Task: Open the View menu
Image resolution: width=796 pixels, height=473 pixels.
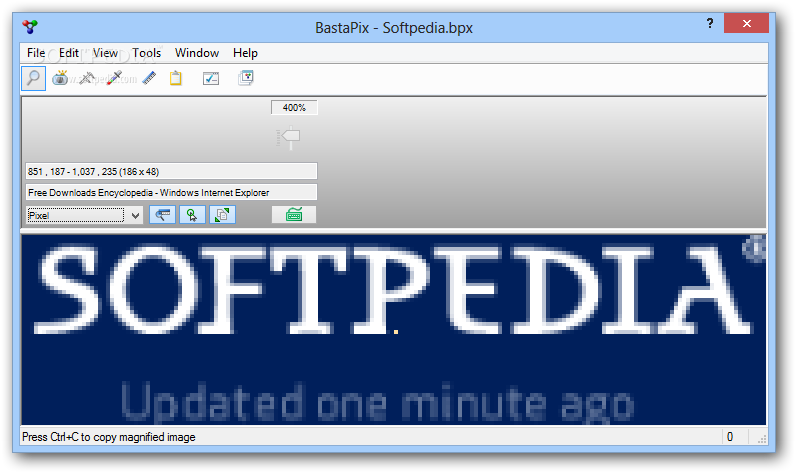Action: (105, 53)
